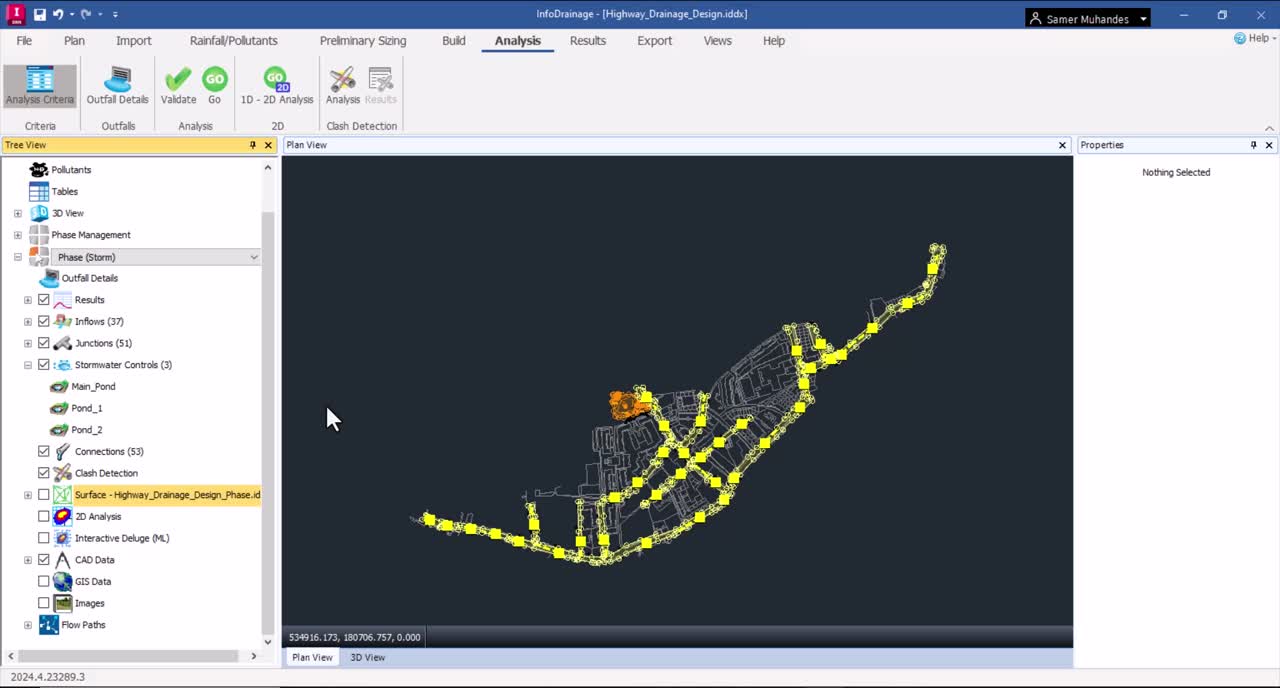This screenshot has height=688, width=1280.
Task: Expand the Phase Management node
Action: (x=17, y=235)
